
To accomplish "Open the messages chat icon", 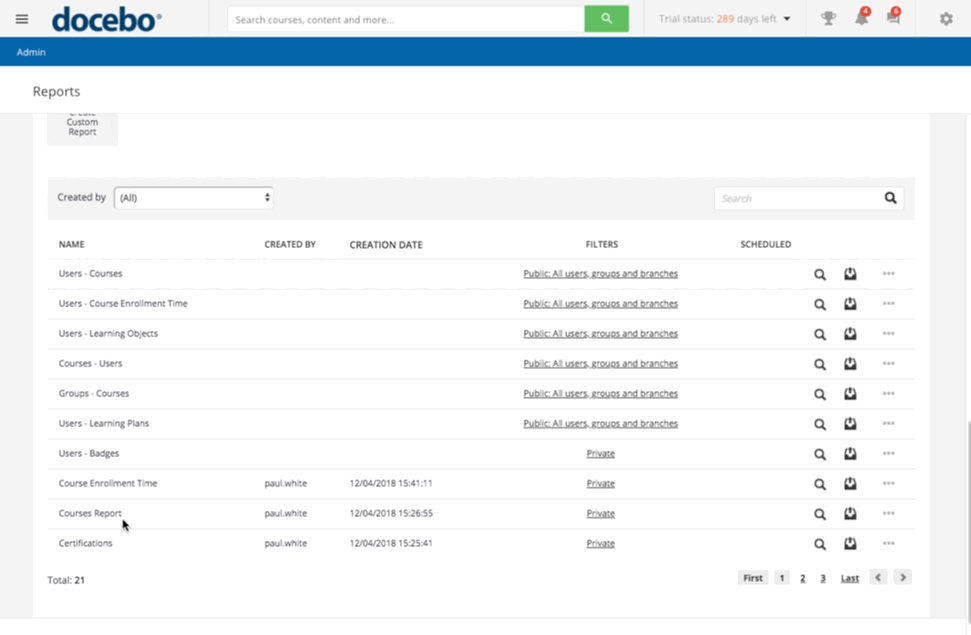I will coord(893,19).
